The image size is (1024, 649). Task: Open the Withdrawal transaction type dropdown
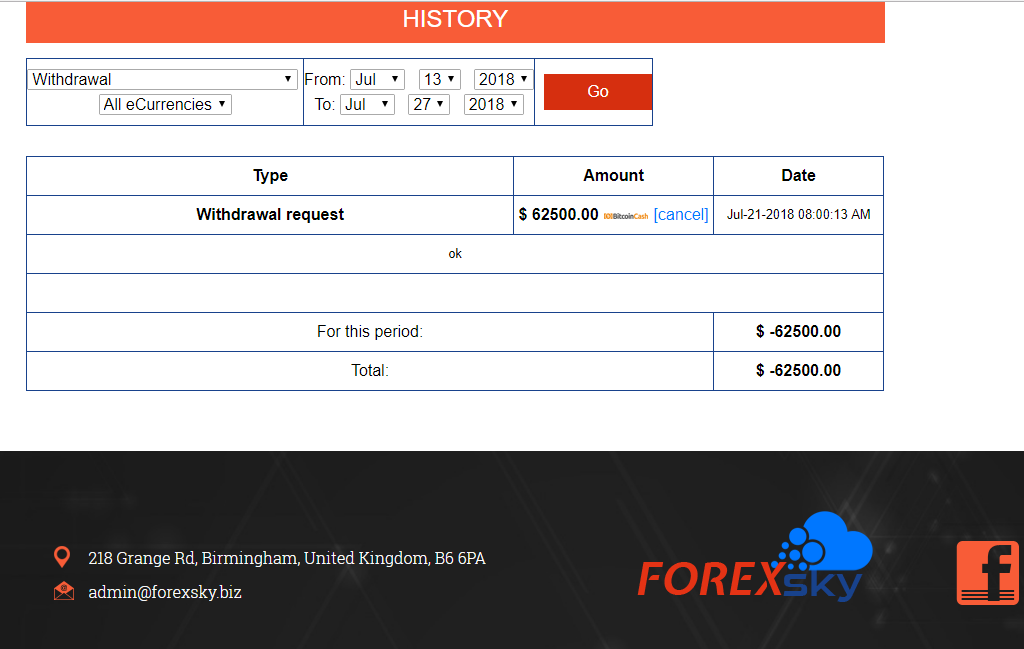pos(163,79)
